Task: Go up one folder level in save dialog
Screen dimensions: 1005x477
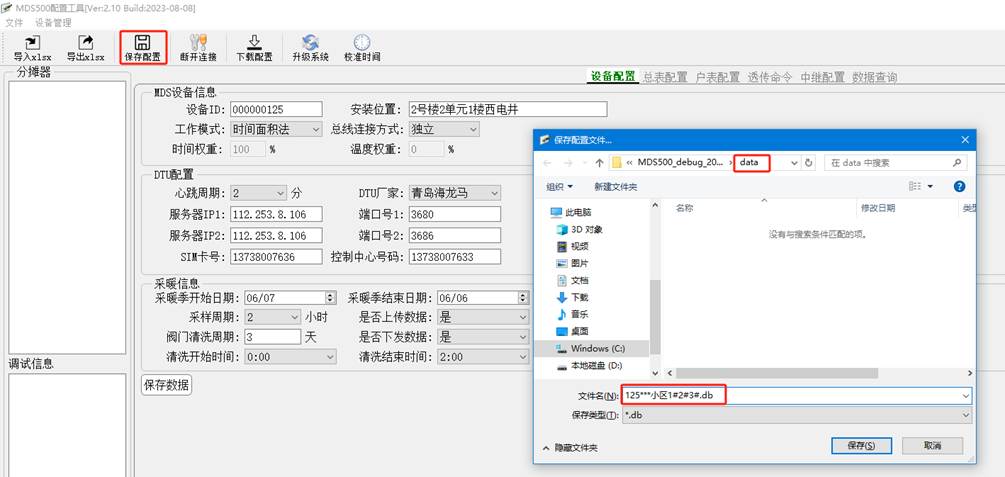Action: [x=599, y=162]
